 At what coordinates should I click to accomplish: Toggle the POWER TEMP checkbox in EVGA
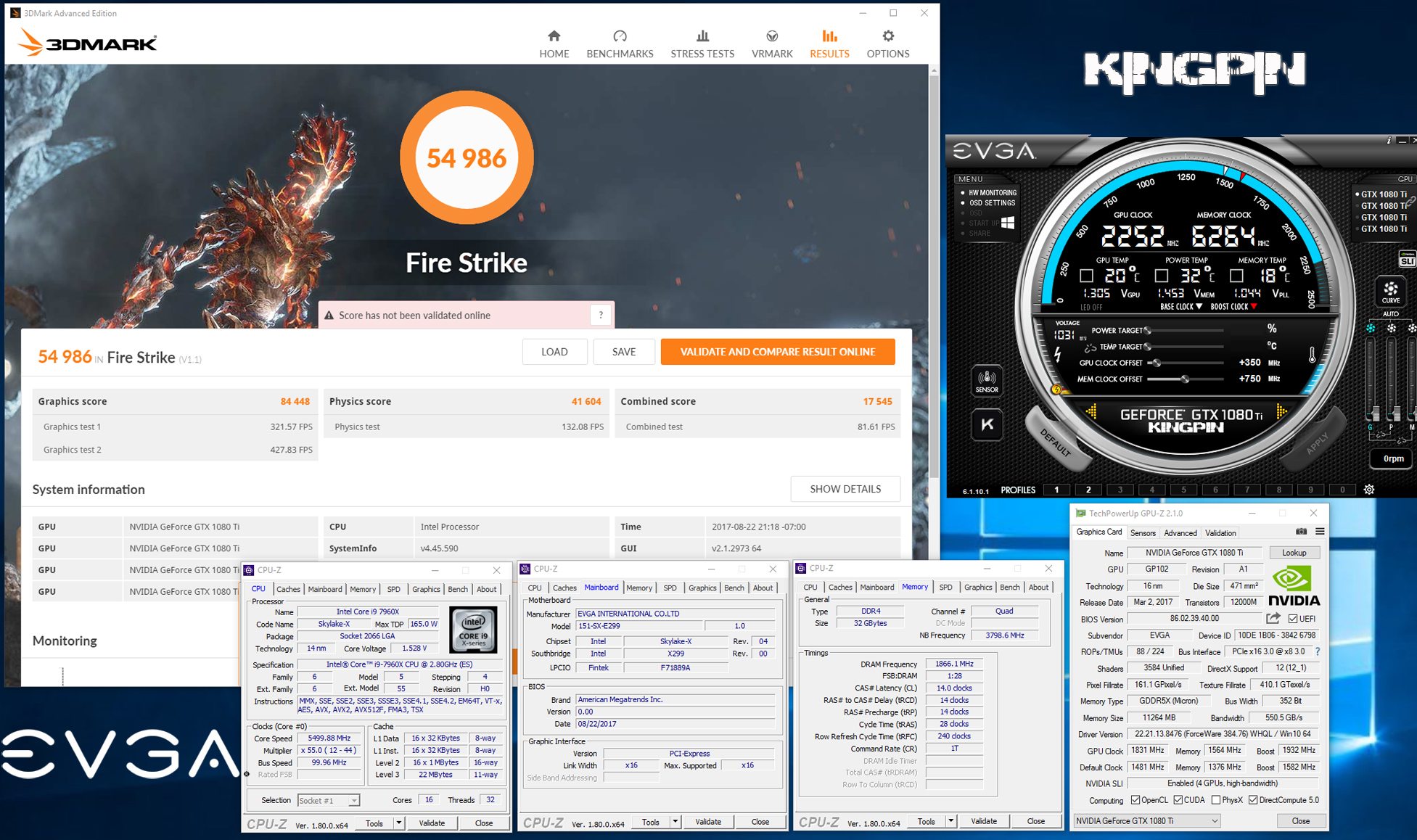tap(1161, 276)
